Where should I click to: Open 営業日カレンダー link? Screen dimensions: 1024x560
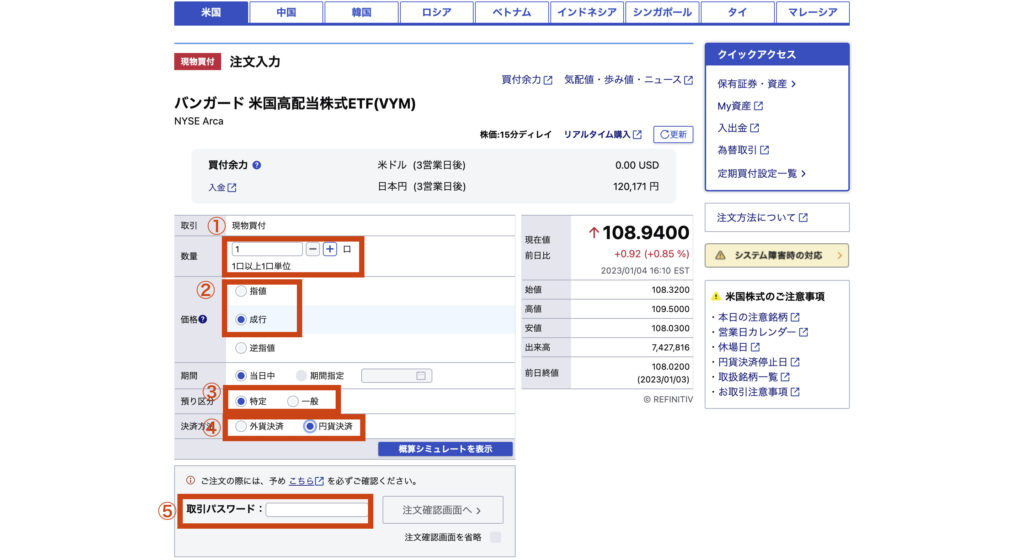point(763,332)
